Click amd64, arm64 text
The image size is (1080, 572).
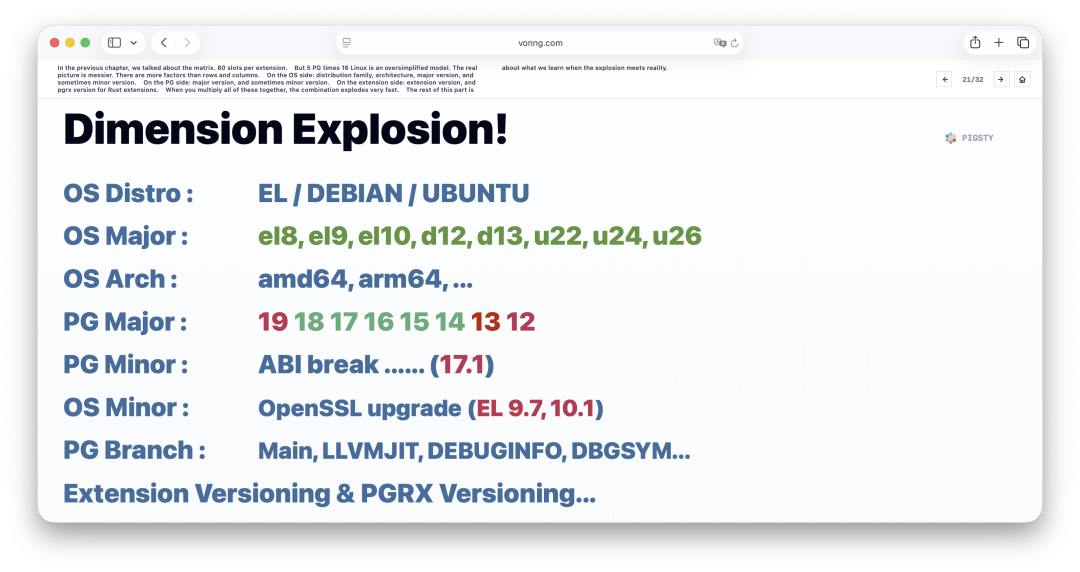coord(365,279)
